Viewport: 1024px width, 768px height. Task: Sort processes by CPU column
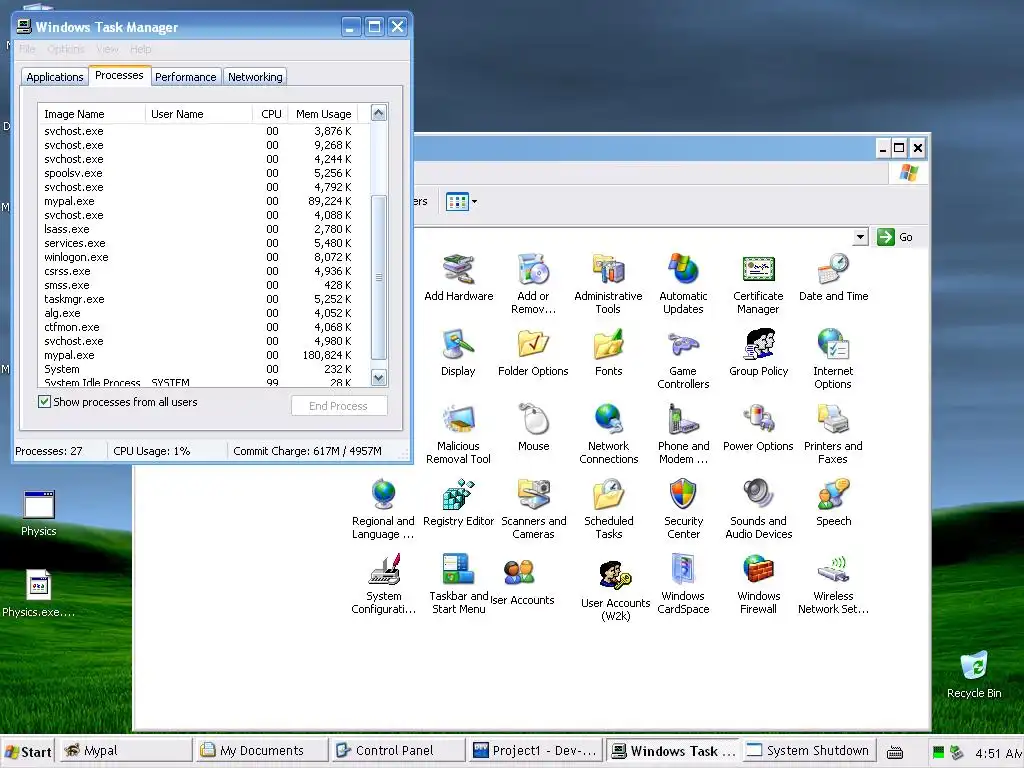click(270, 114)
